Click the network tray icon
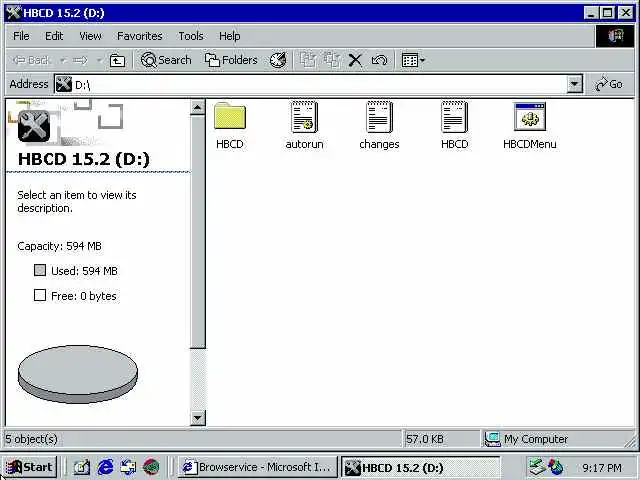 coord(536,467)
